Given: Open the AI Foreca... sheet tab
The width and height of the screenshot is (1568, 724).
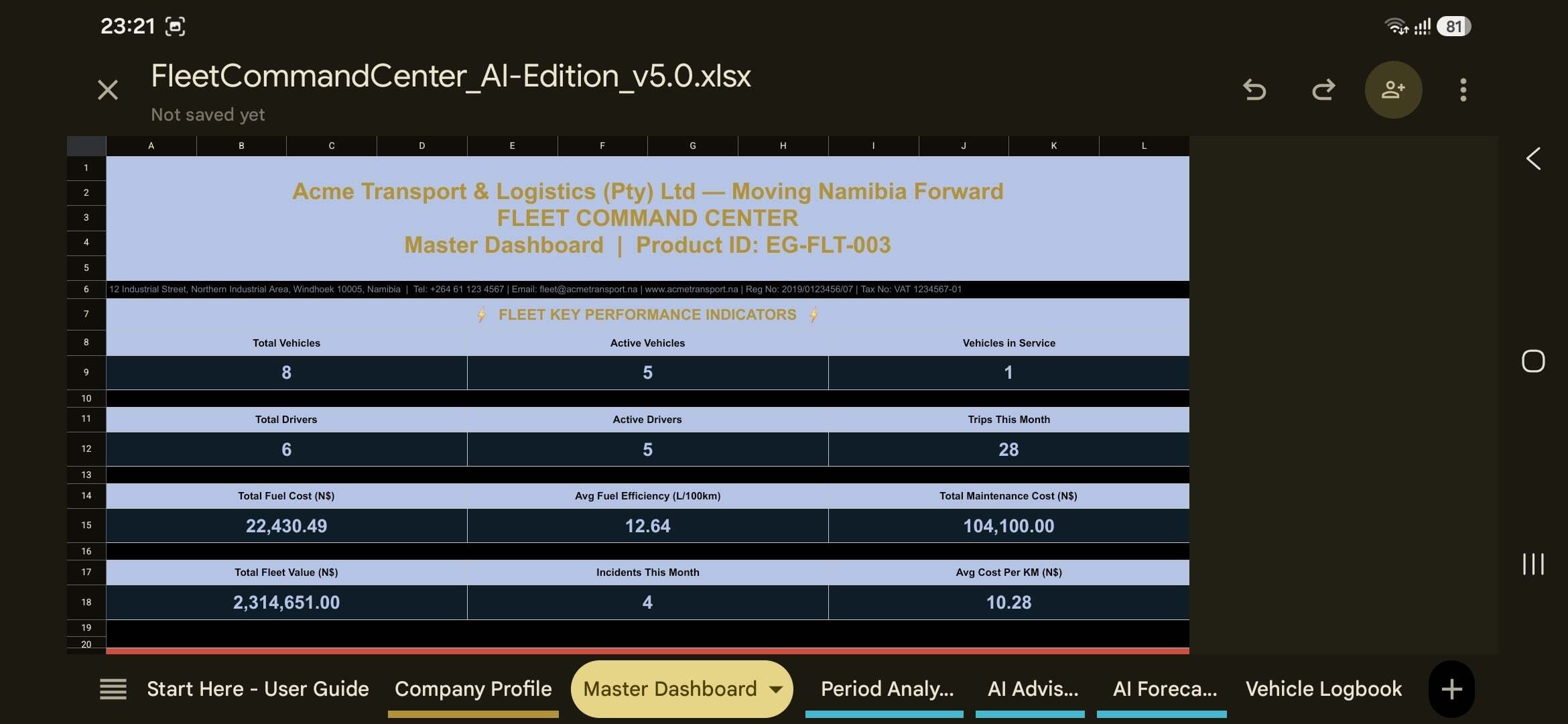Looking at the screenshot, I should pos(1165,689).
